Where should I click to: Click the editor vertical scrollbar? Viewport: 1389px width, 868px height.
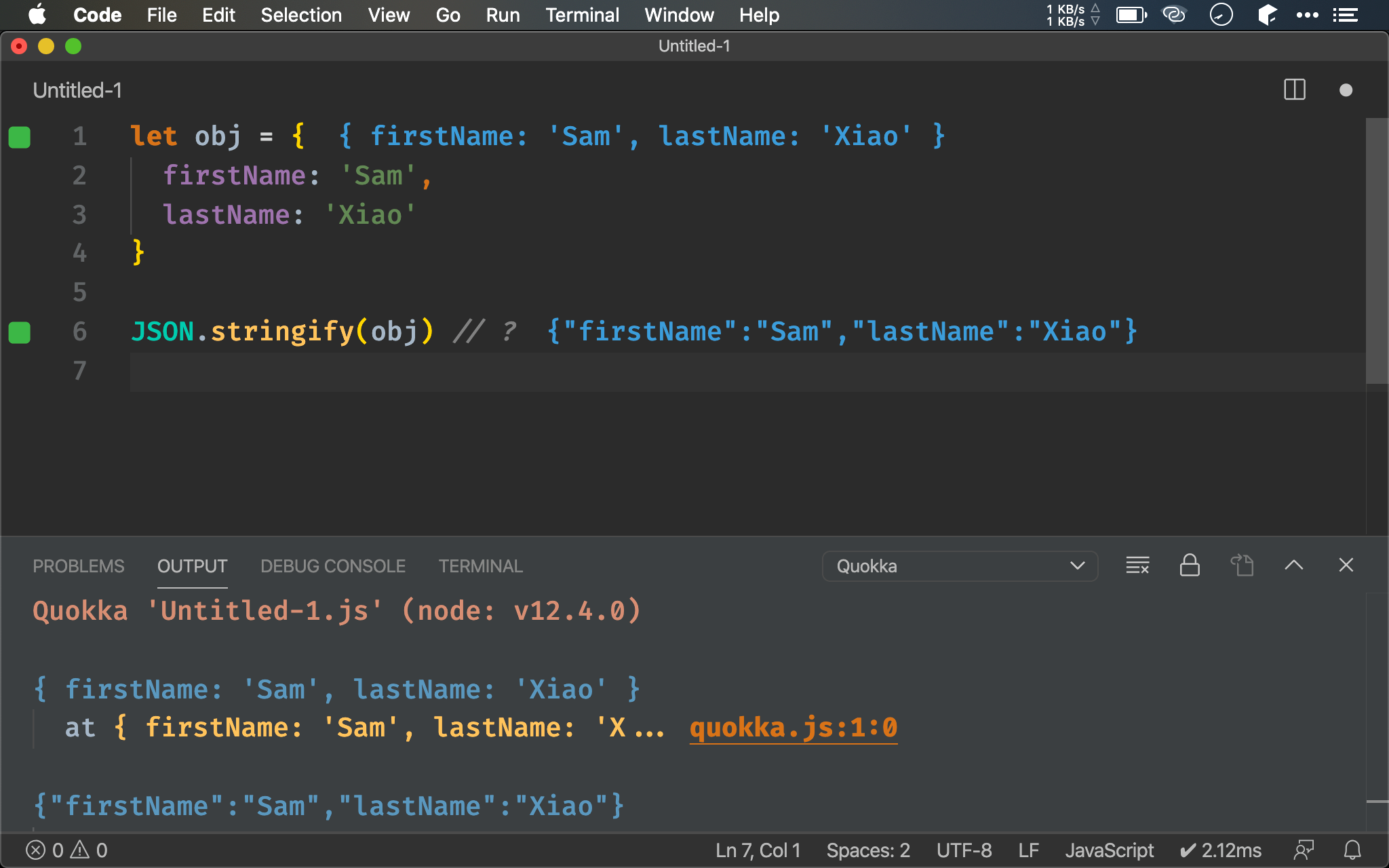(x=1376, y=251)
